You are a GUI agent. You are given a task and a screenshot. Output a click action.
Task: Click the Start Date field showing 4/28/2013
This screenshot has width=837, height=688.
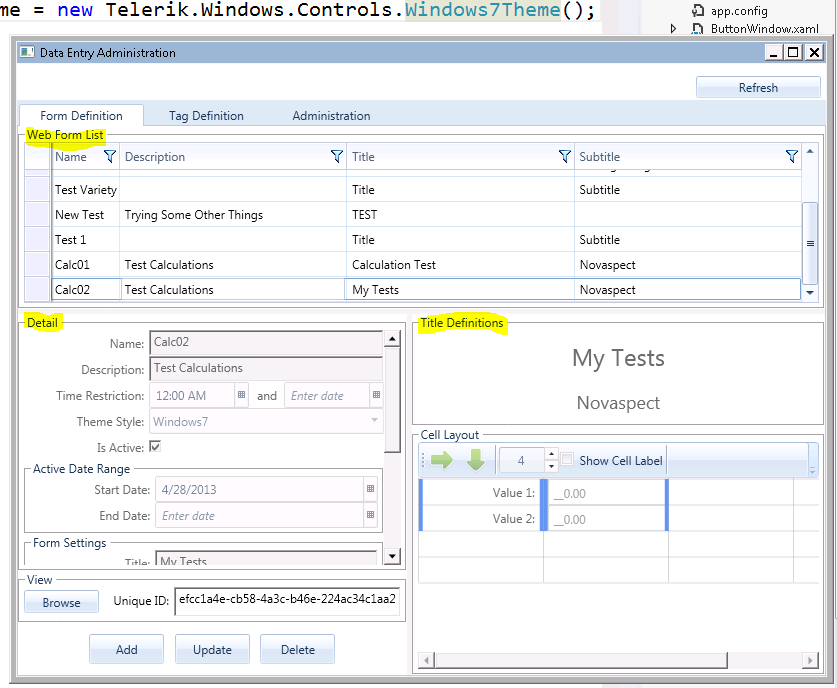(x=259, y=489)
